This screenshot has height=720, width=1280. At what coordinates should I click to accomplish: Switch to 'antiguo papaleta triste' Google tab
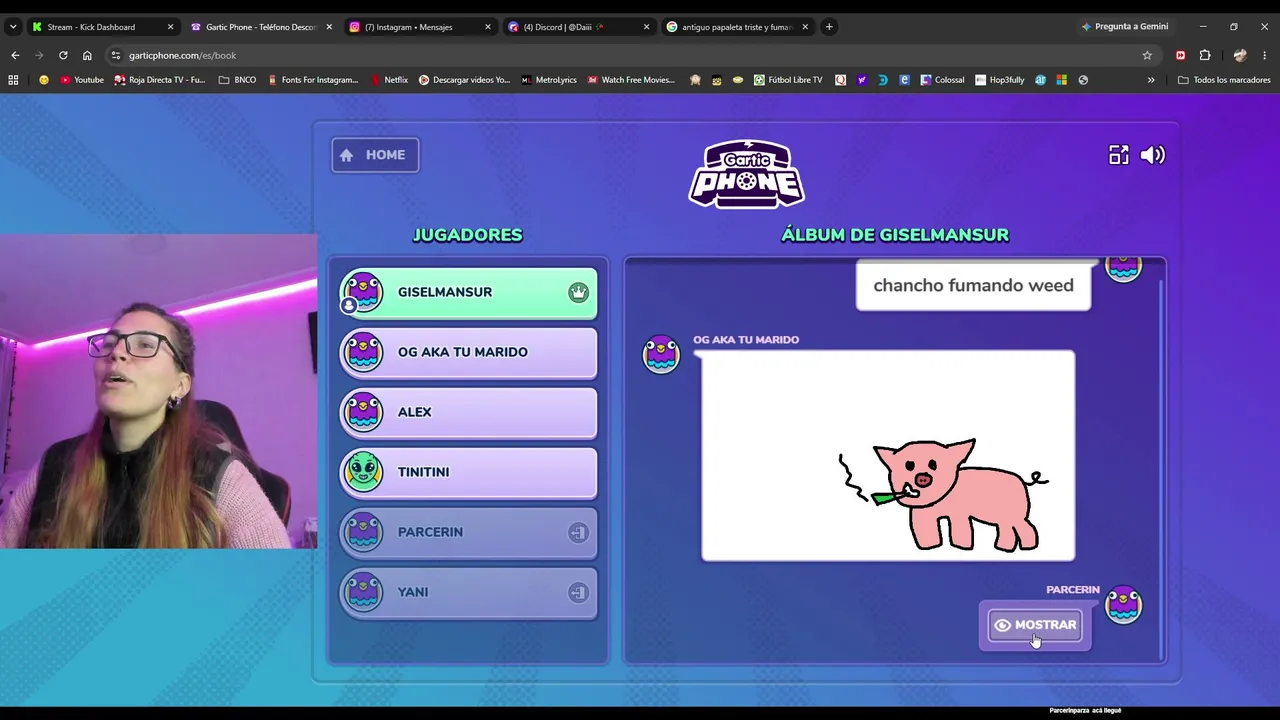[736, 27]
